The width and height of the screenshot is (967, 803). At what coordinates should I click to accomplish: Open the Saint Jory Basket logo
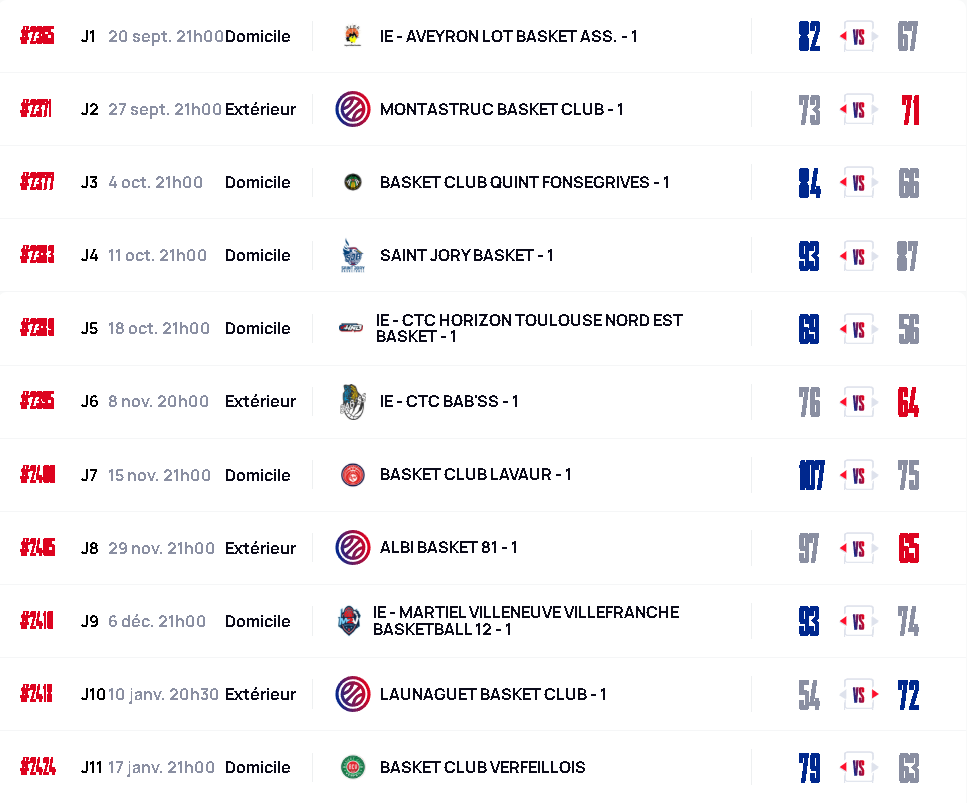tap(352, 256)
